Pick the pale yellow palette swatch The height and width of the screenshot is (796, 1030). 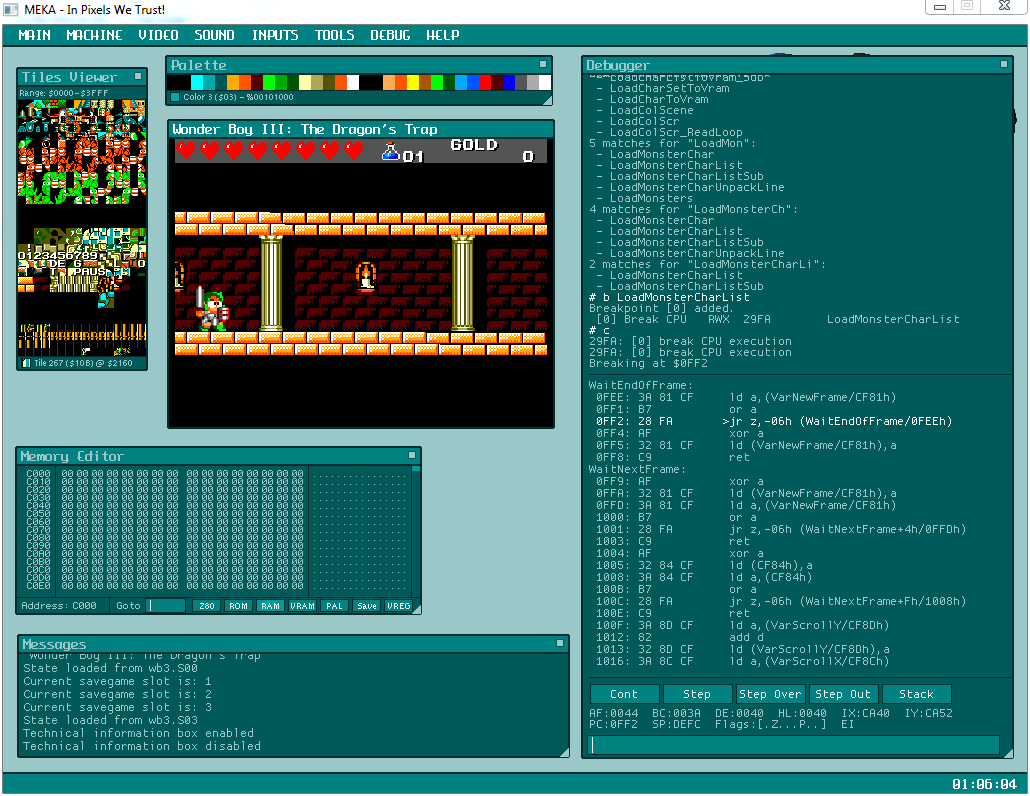(x=305, y=82)
